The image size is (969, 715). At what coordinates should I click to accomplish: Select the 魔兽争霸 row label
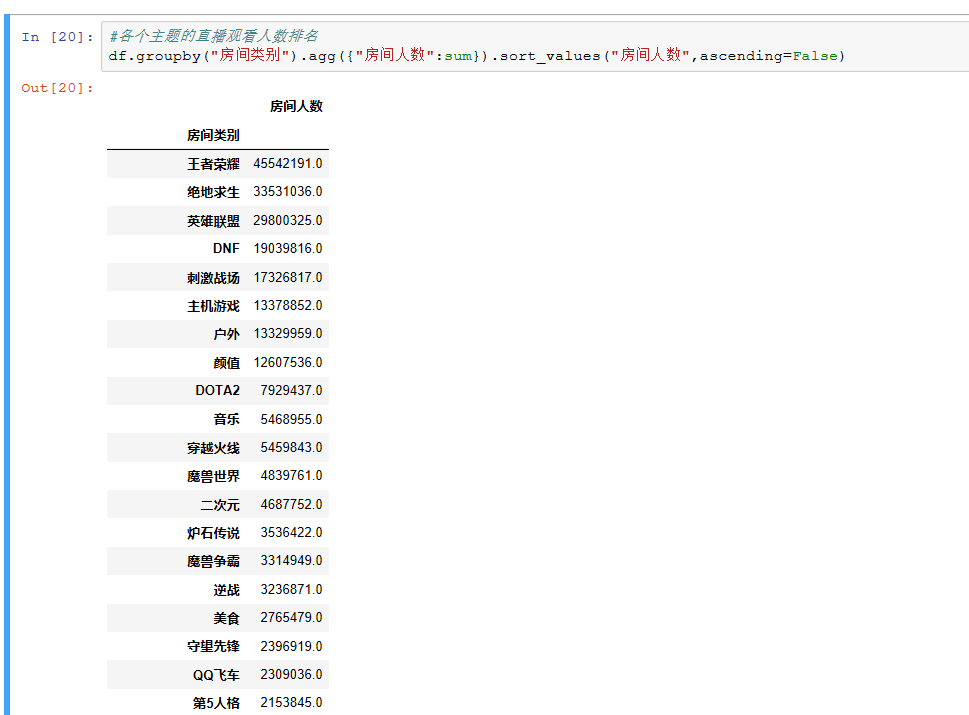[x=213, y=561]
